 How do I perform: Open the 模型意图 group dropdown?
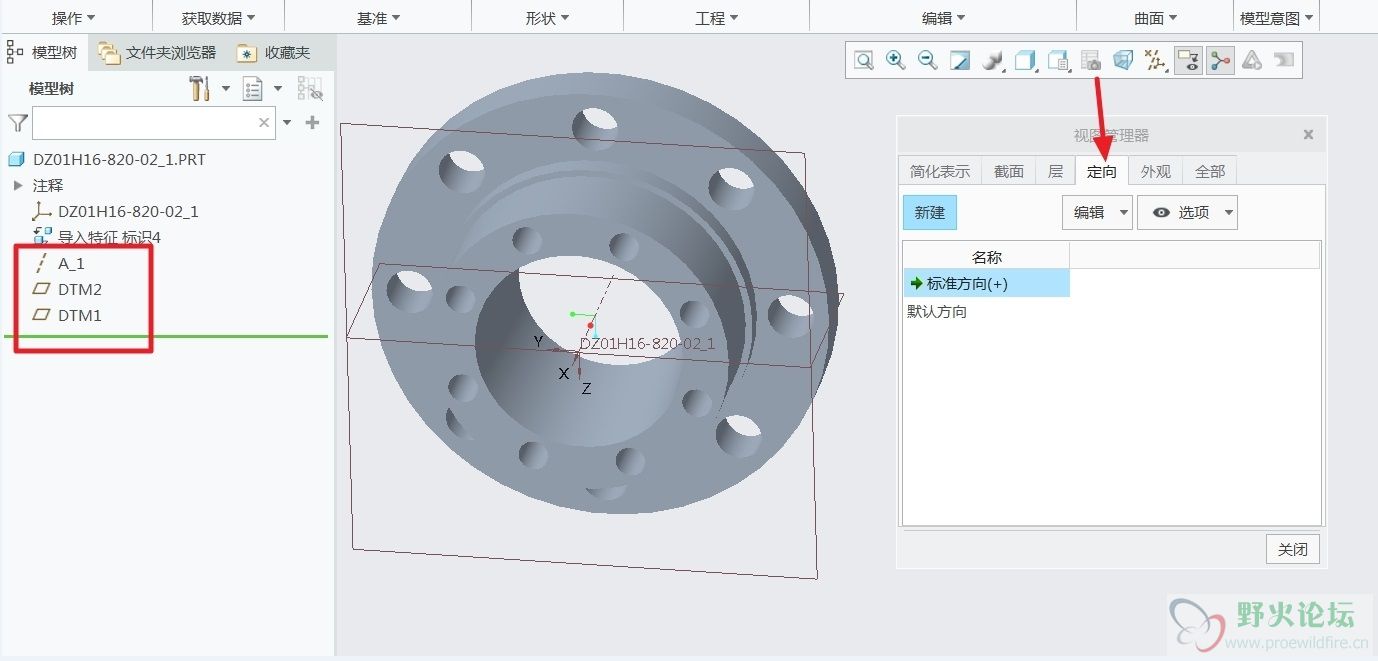click(1277, 18)
